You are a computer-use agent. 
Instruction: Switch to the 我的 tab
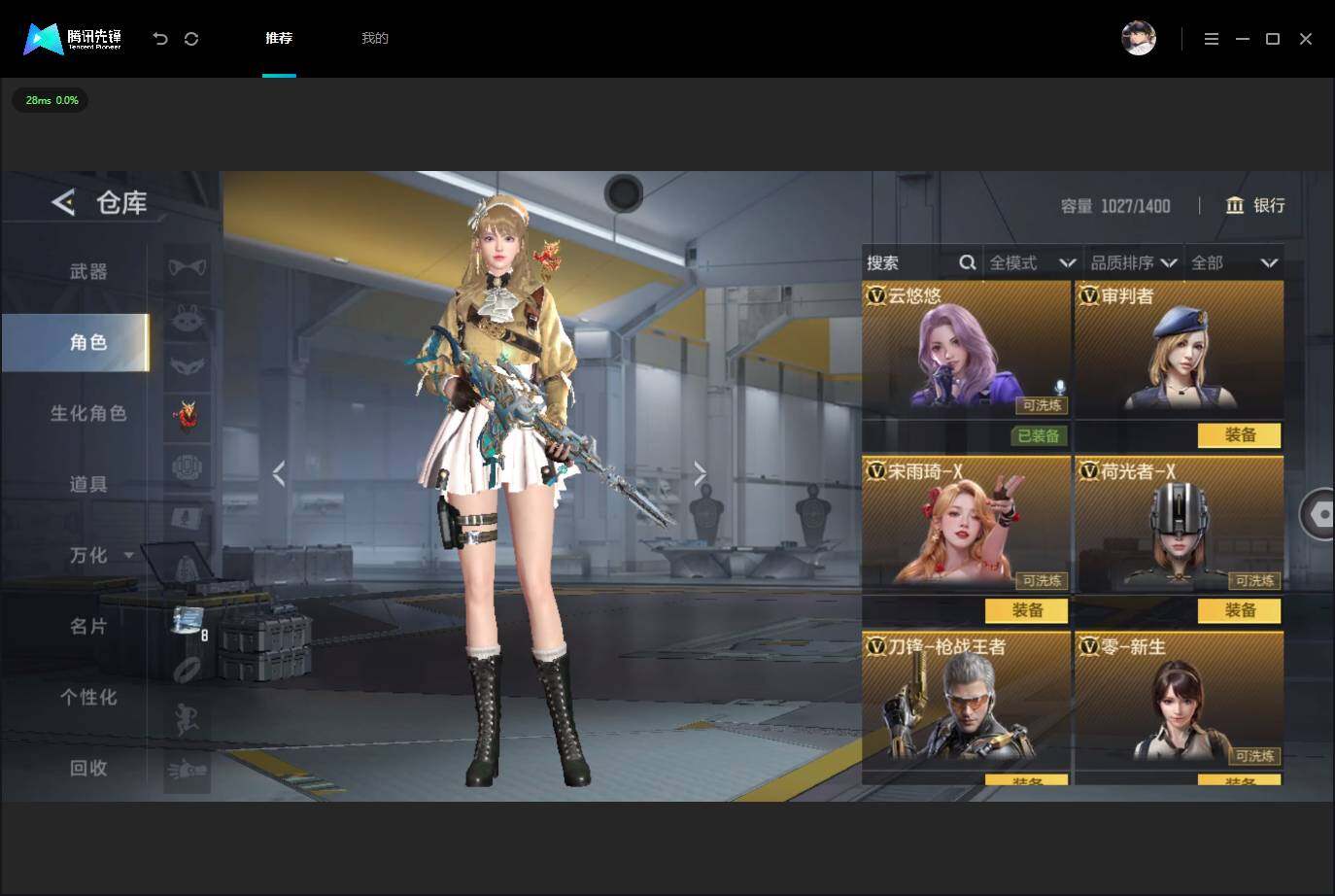point(375,38)
